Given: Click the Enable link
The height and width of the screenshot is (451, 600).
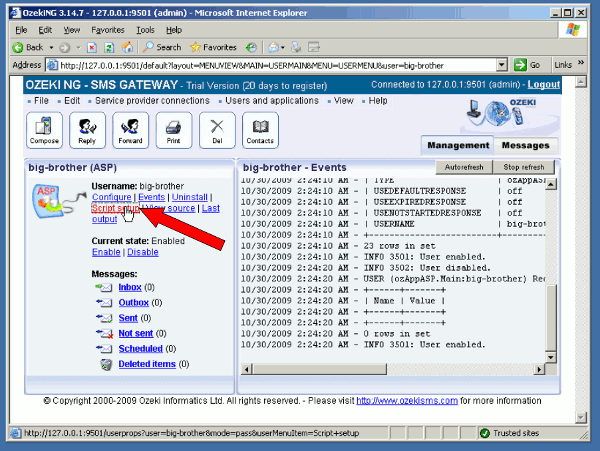Looking at the screenshot, I should tap(106, 252).
